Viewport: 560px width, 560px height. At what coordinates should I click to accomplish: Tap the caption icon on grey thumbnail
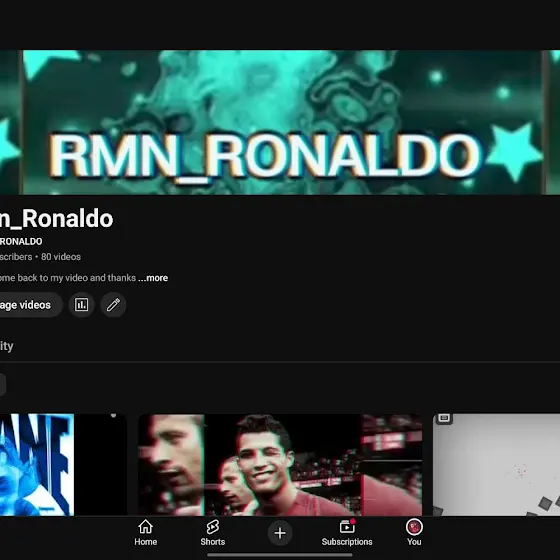point(444,418)
